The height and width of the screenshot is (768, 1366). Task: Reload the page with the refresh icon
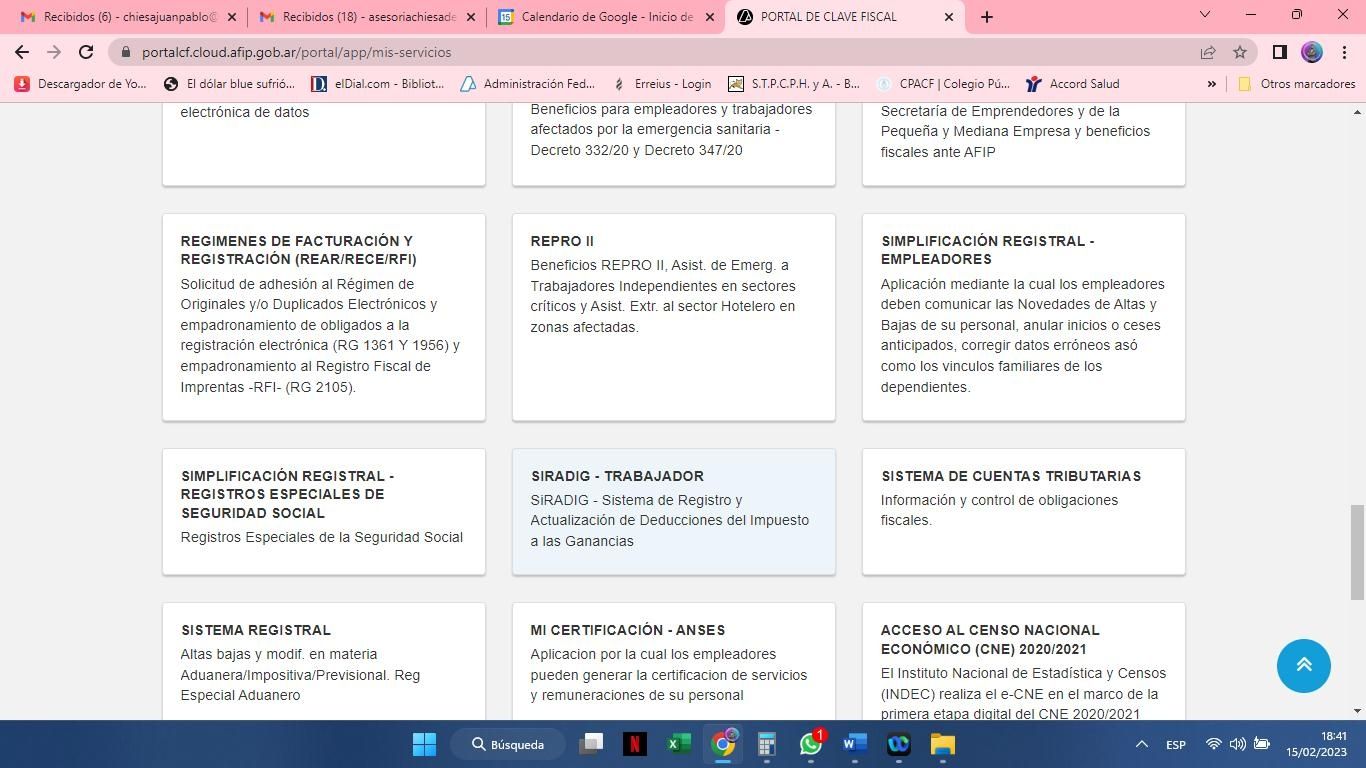pyautogui.click(x=86, y=52)
